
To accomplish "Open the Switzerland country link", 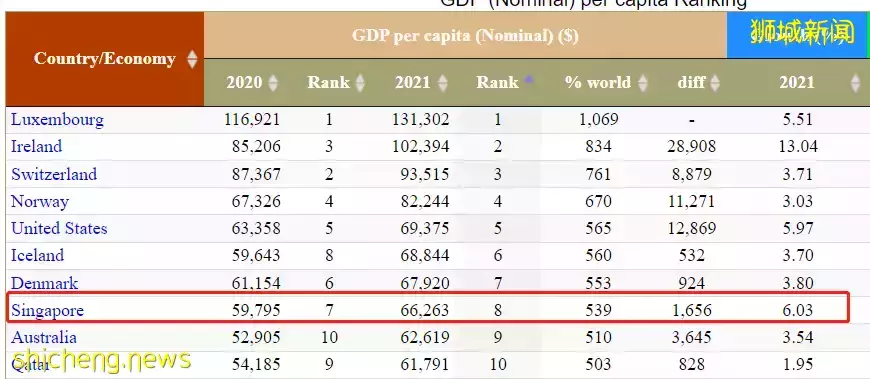I will pyautogui.click(x=54, y=174).
